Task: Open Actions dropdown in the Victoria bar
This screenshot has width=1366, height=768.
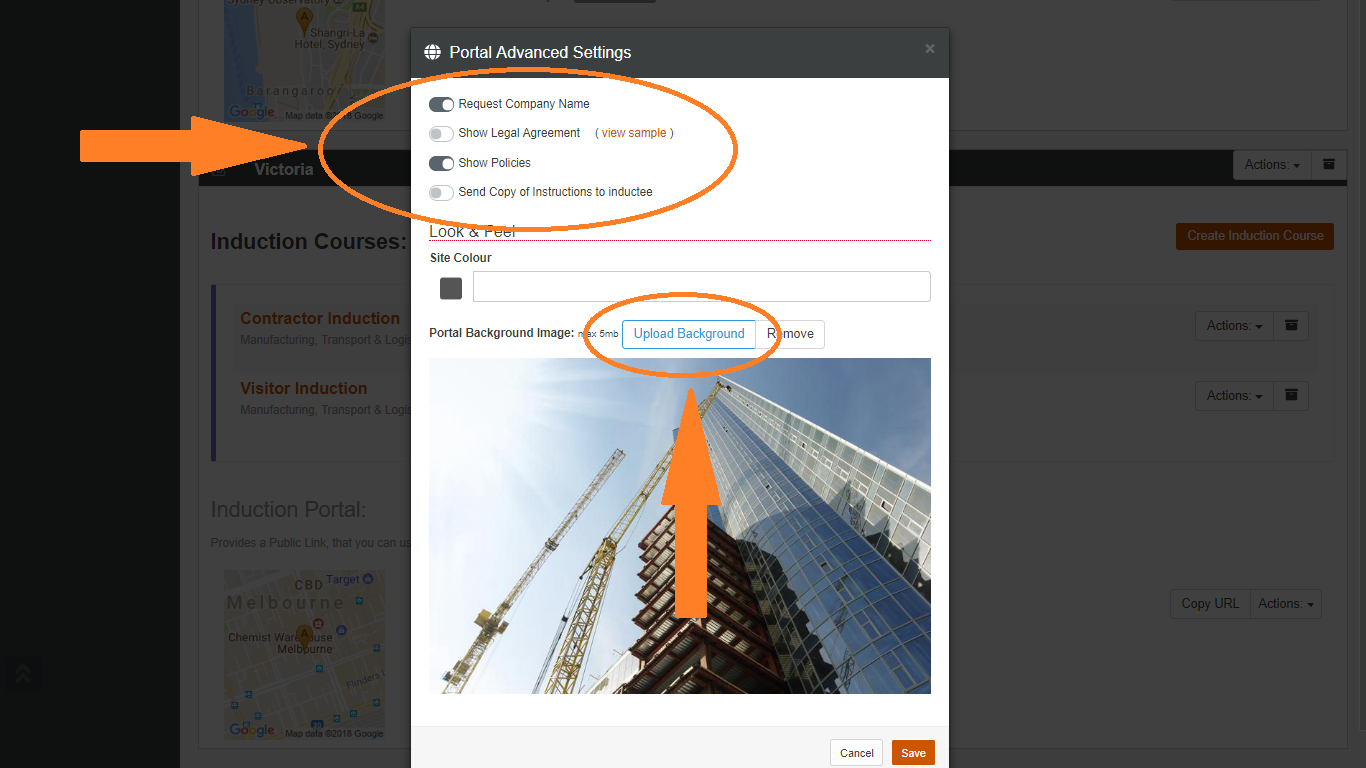Action: click(1273, 165)
